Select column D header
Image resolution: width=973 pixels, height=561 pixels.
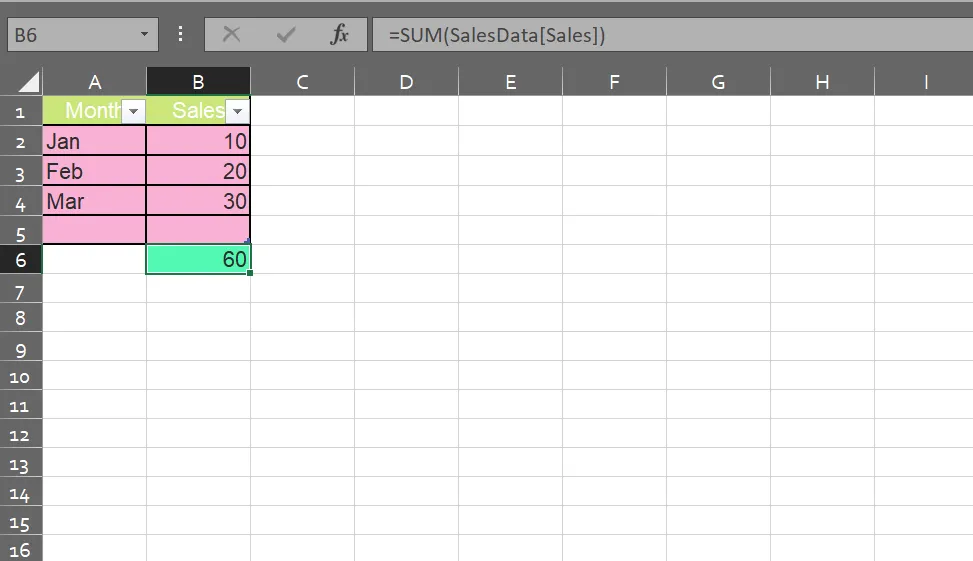[x=406, y=81]
